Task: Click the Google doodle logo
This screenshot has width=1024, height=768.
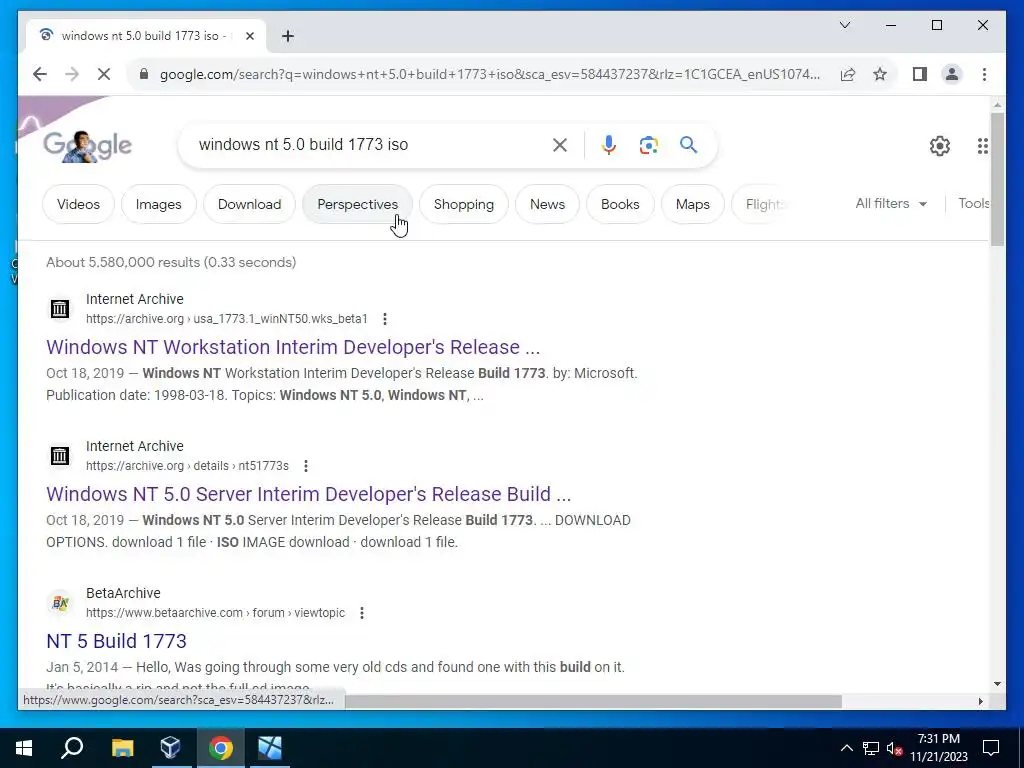Action: (88, 145)
